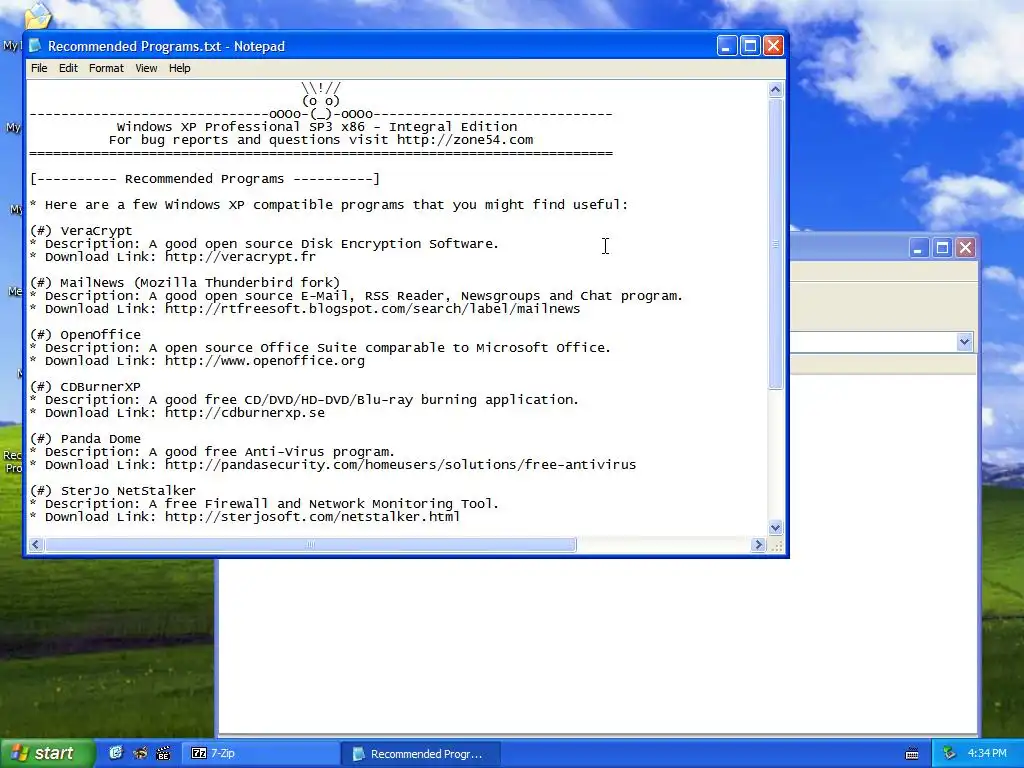This screenshot has width=1024, height=768.
Task: Click the "Recommended Programs" heading line
Action: 204,179
